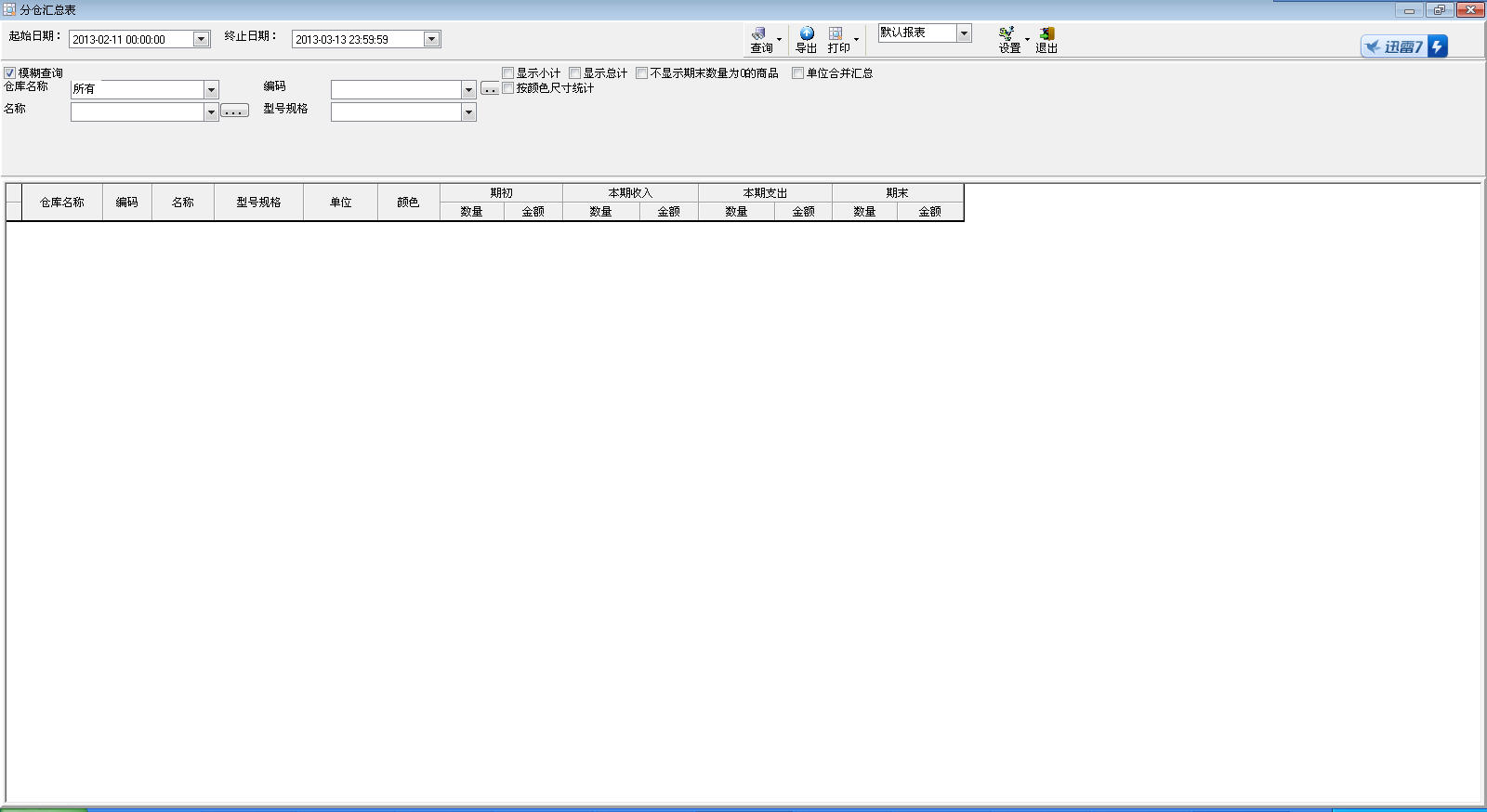Restore down the 分仓汇总表 window

(1440, 10)
